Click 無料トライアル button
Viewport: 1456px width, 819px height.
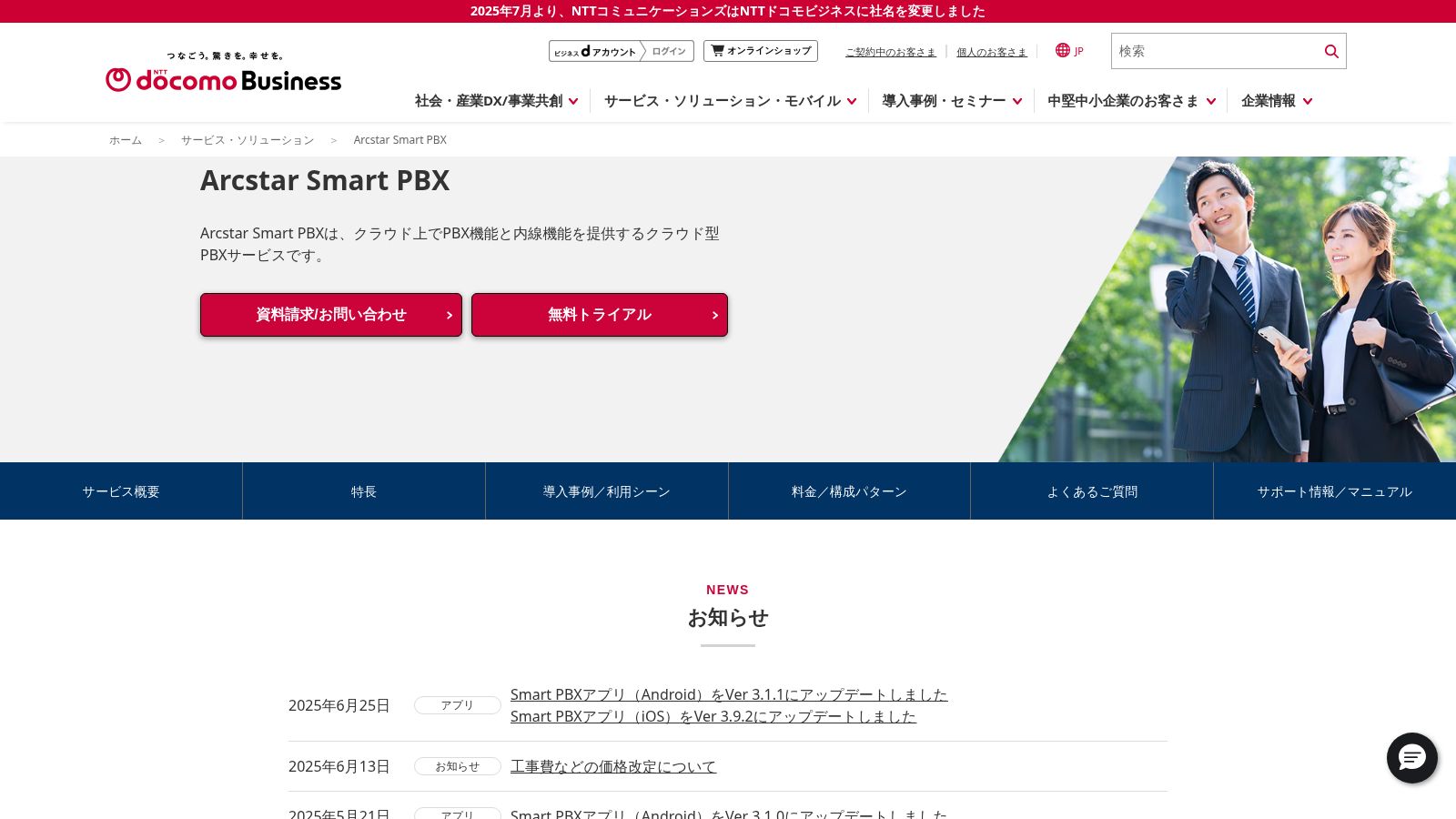(600, 315)
